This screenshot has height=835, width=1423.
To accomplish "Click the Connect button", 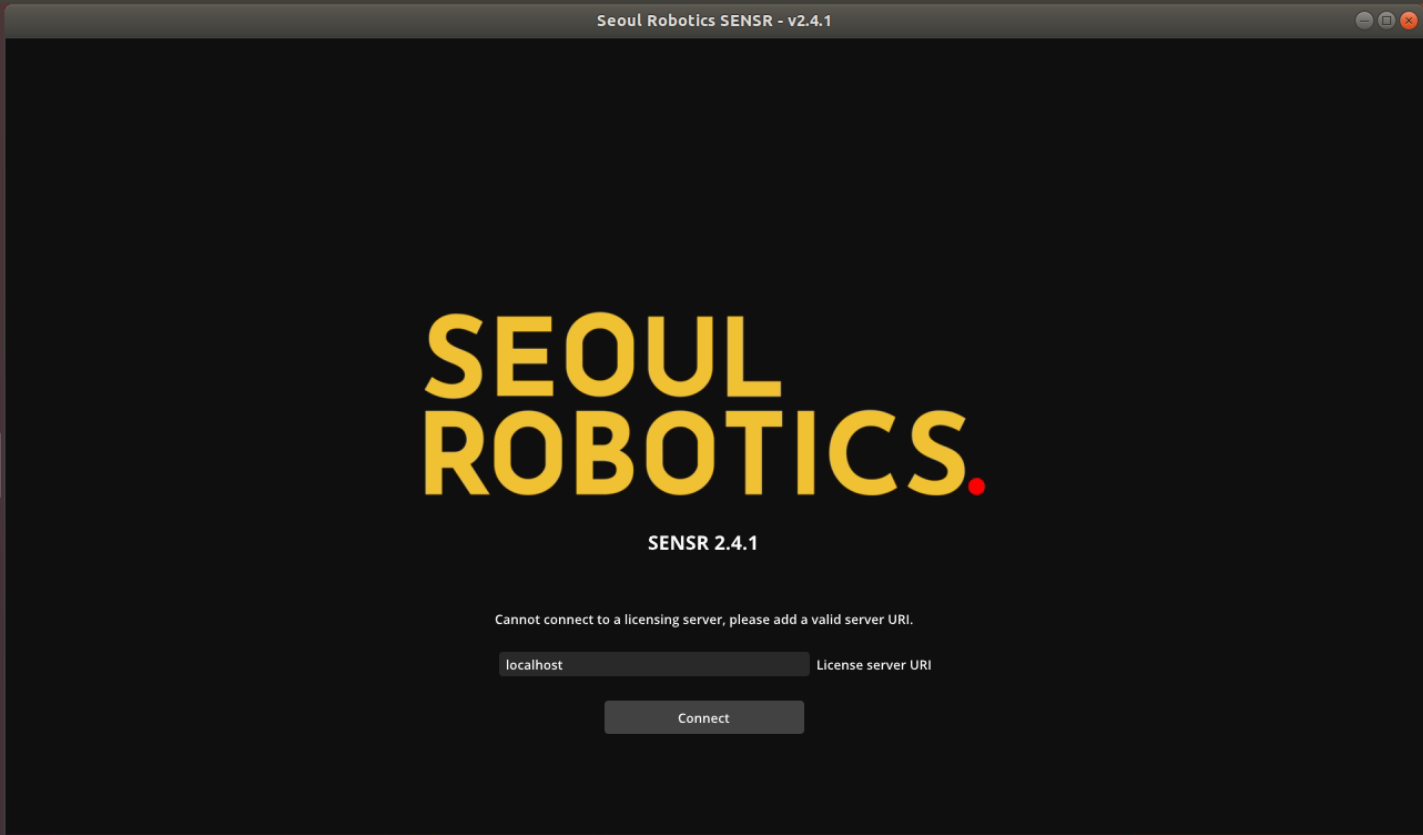I will (703, 717).
